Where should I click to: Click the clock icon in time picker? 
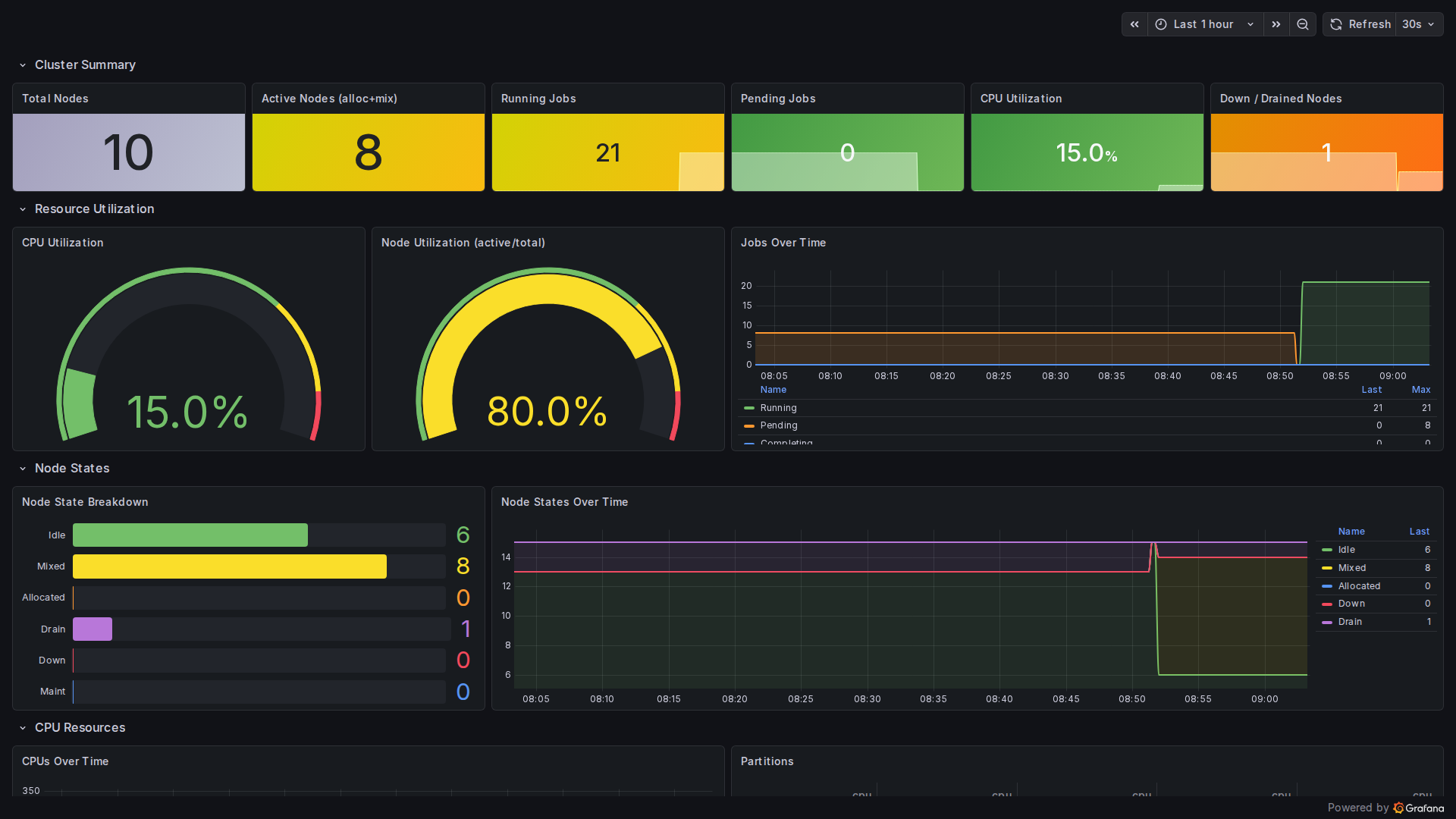1161,24
